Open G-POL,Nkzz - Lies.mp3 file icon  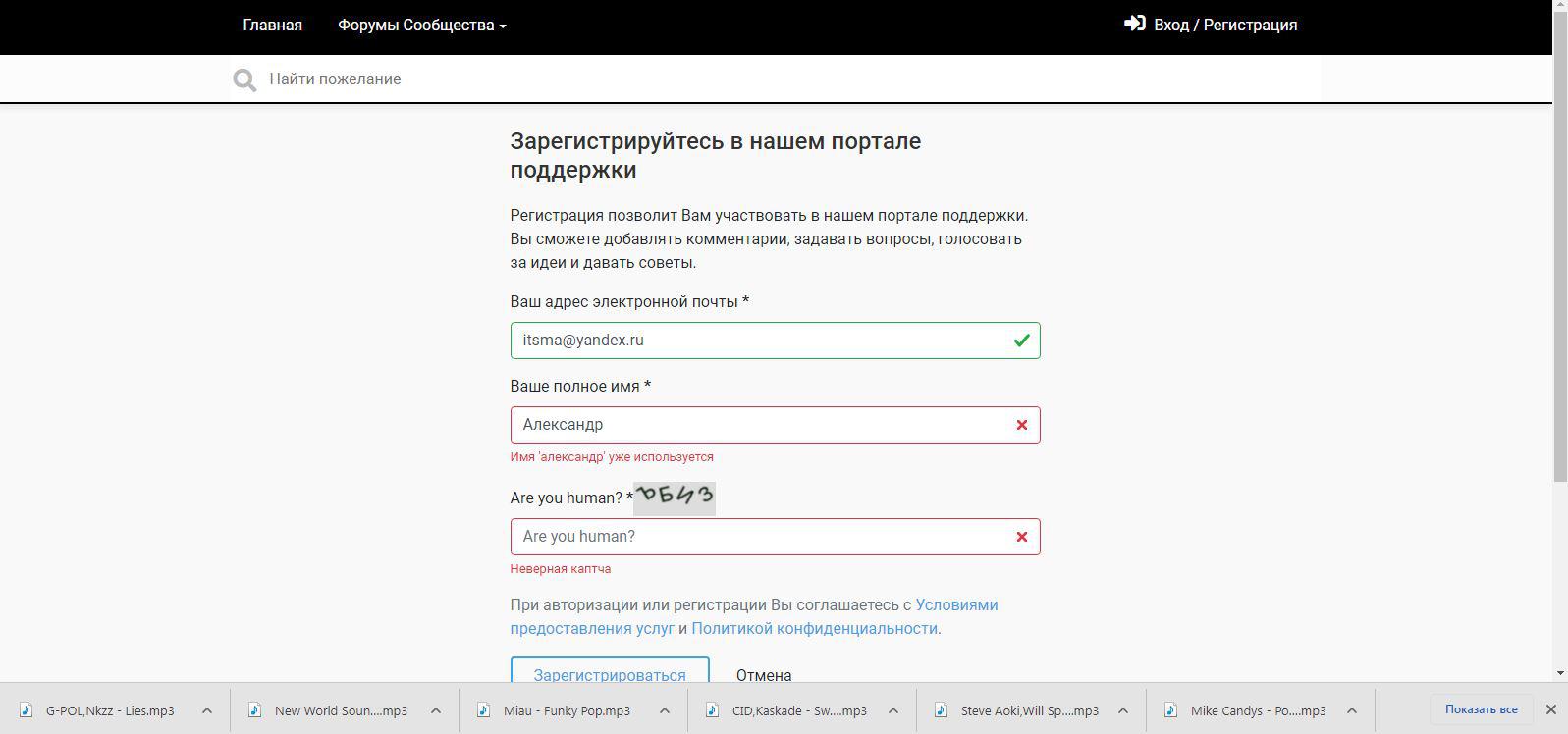pyautogui.click(x=27, y=710)
